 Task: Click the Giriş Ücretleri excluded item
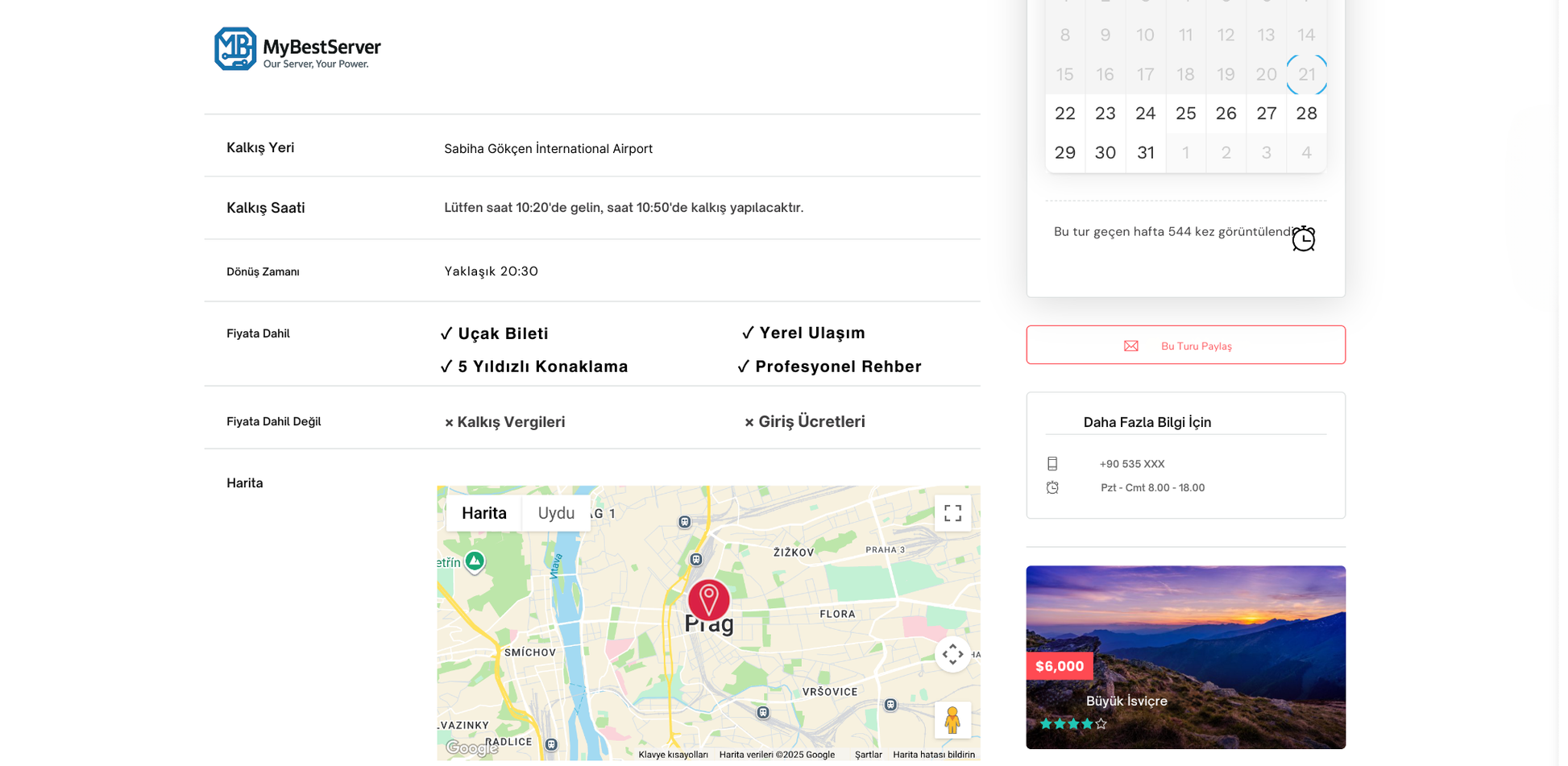pos(805,421)
